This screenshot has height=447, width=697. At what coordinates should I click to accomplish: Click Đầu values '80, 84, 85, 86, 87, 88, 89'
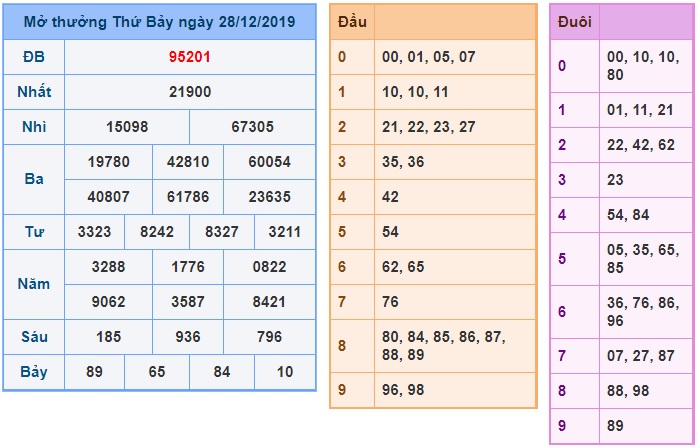click(444, 346)
